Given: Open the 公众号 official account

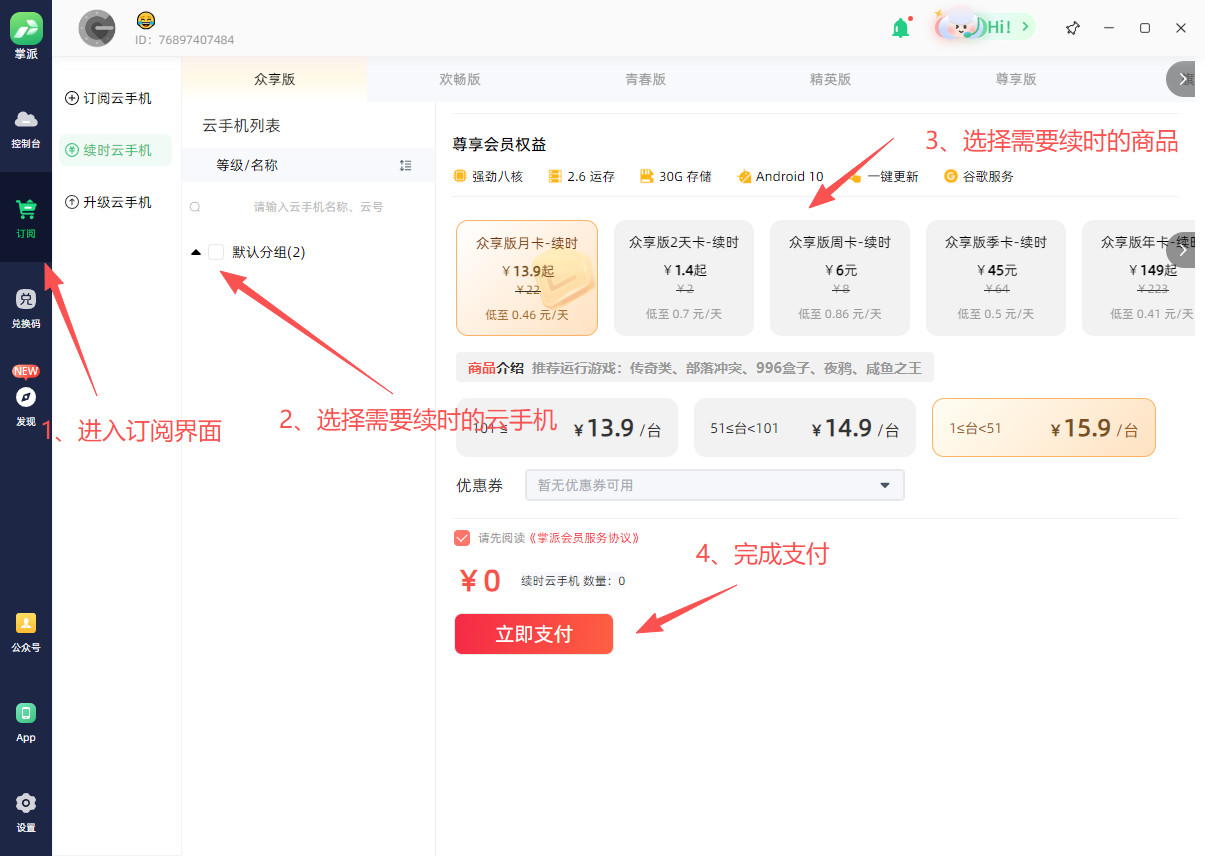Looking at the screenshot, I should [26, 633].
